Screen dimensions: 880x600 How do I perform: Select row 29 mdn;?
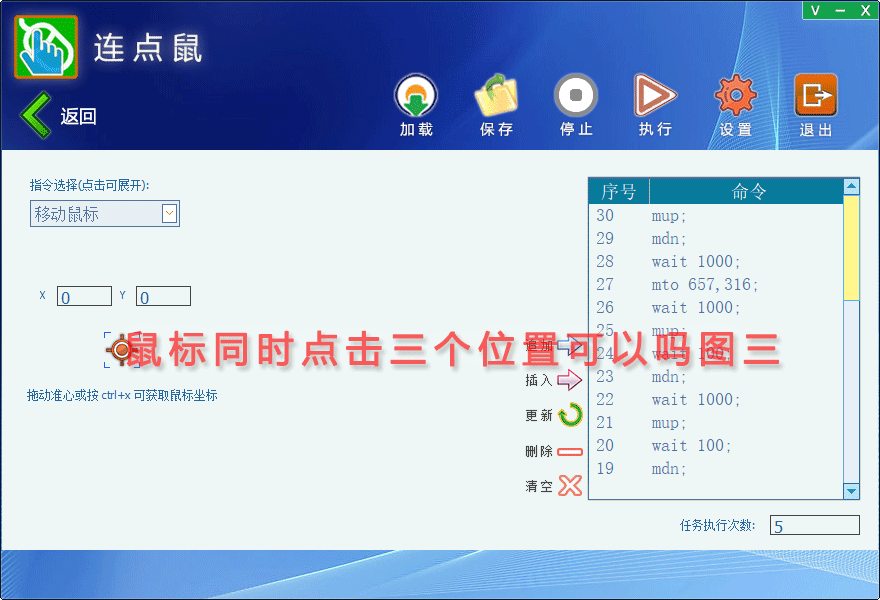tap(716, 239)
